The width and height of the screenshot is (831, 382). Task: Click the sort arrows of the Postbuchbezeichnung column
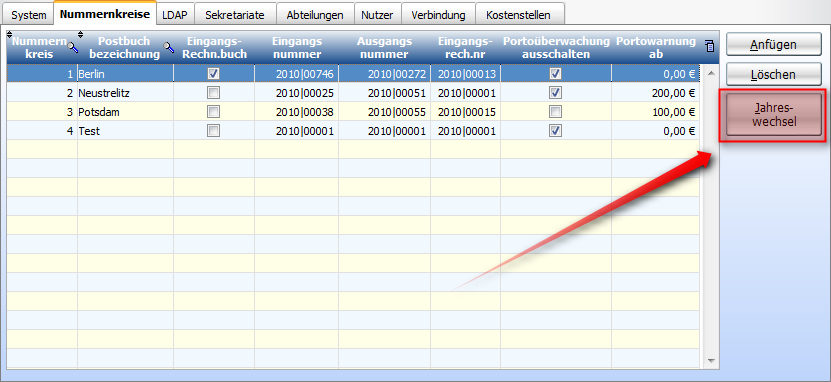[x=81, y=35]
